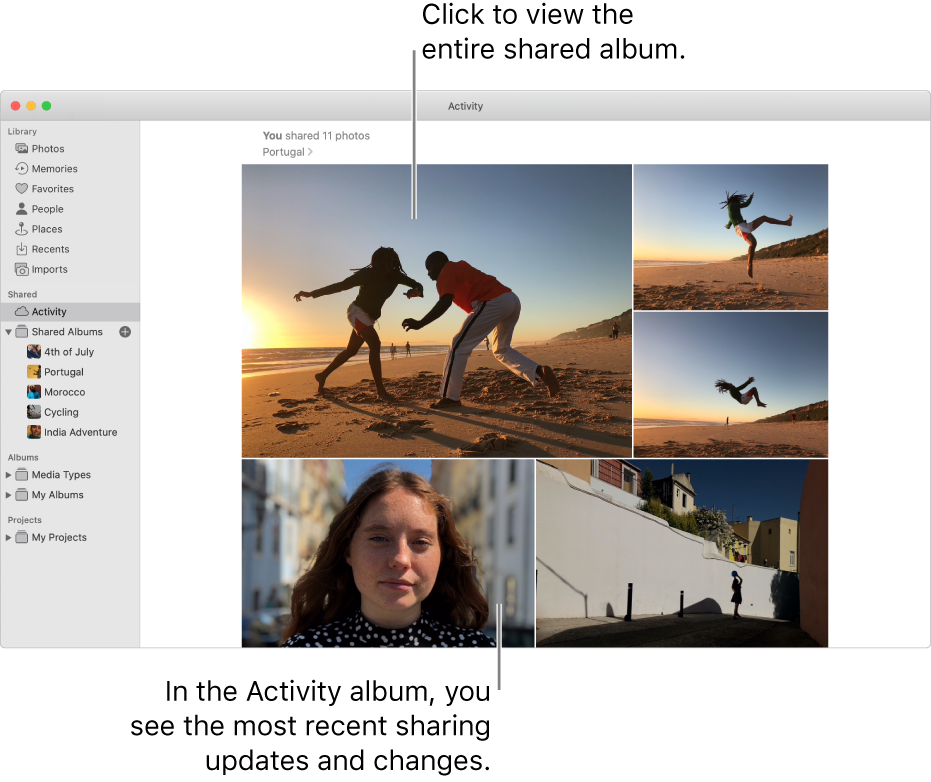Viewport: 931px width, 782px height.
Task: Add a new shared album with the plus button
Action: (x=124, y=331)
